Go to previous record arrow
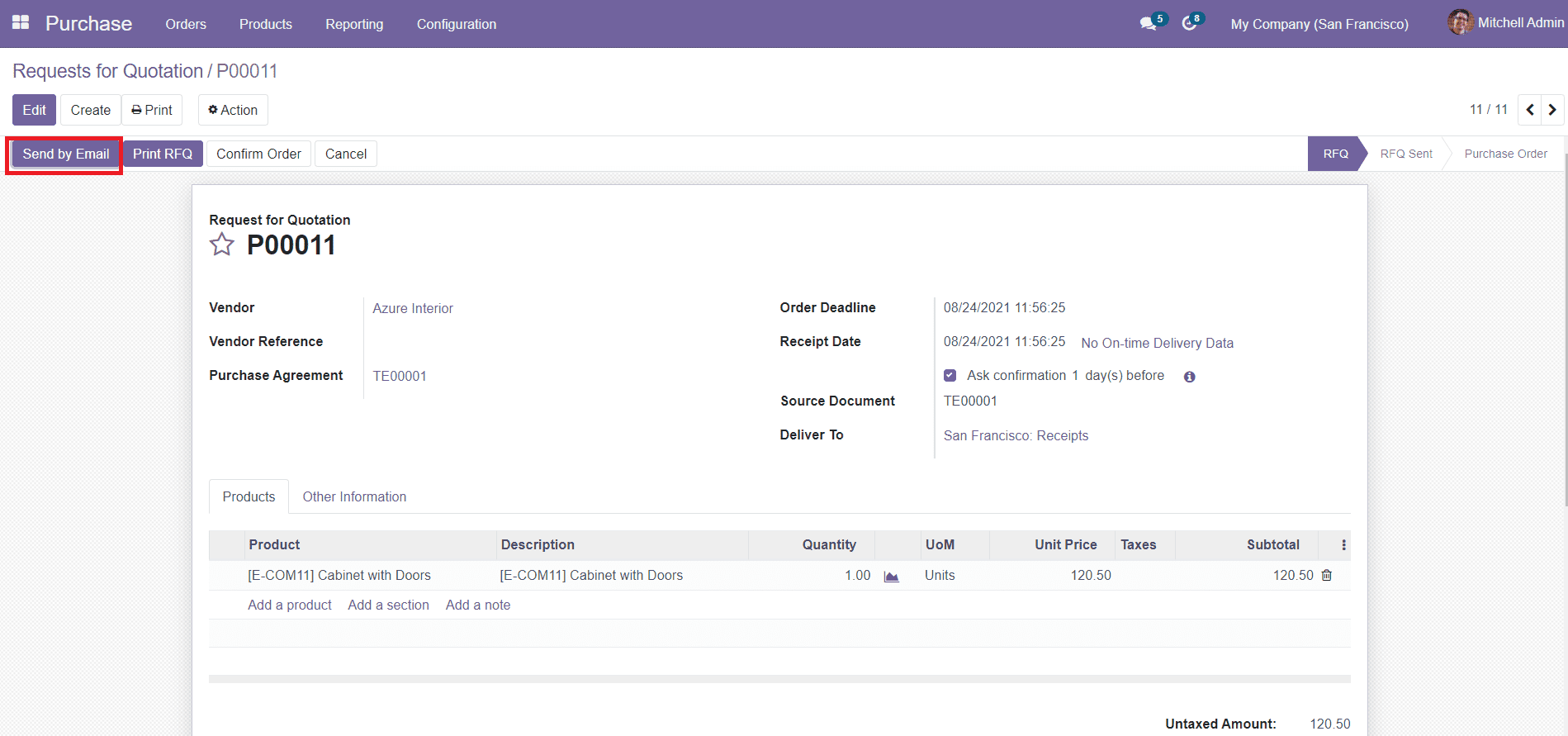The height and width of the screenshot is (736, 1568). tap(1530, 110)
